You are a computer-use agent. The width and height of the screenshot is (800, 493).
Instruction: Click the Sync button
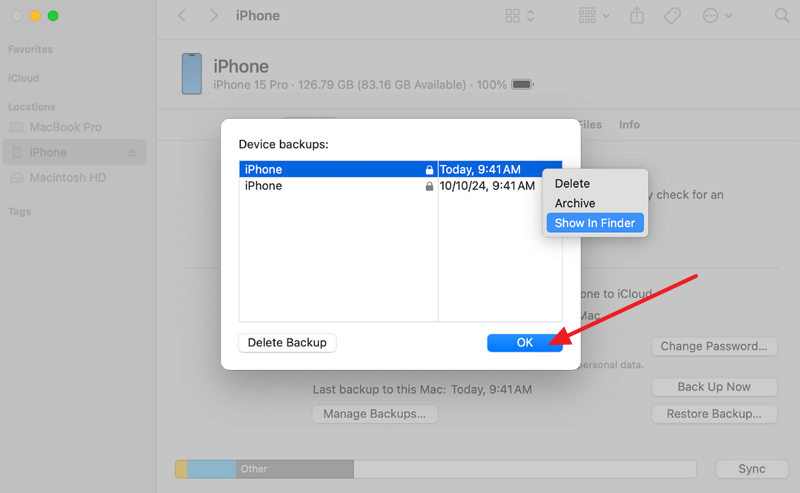tap(752, 469)
